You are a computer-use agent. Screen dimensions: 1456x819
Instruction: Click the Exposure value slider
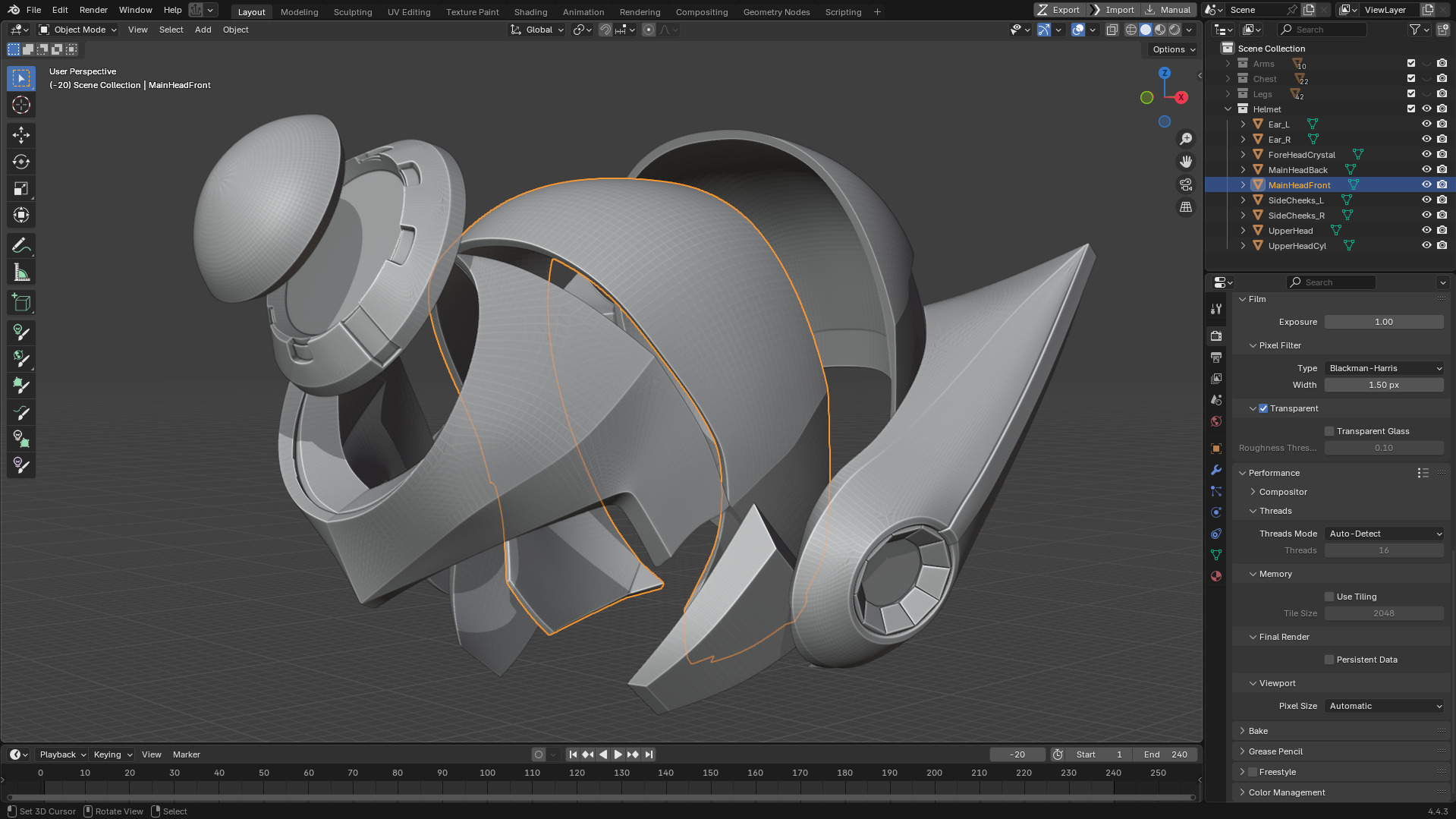pos(1383,322)
